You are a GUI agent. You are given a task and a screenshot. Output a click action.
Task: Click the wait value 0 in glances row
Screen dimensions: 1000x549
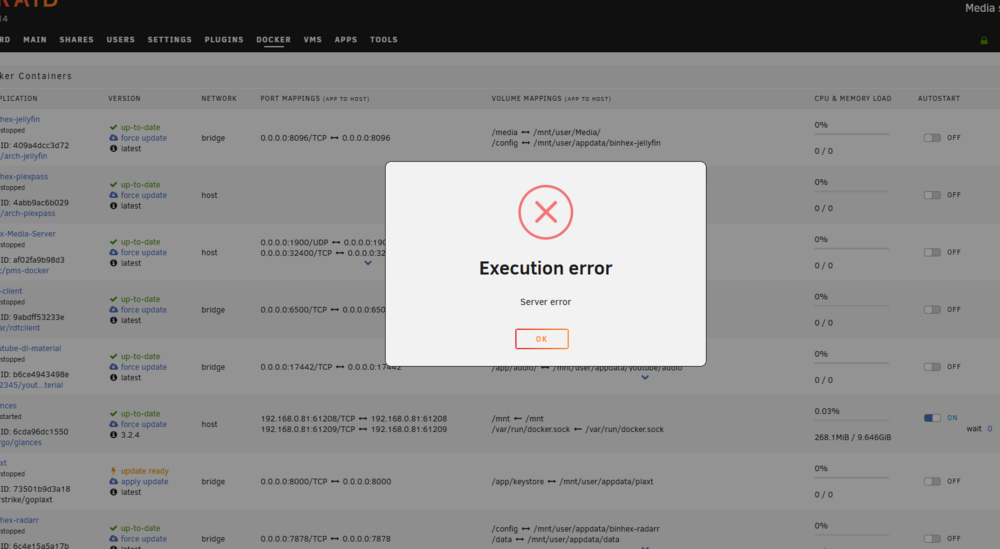point(990,428)
